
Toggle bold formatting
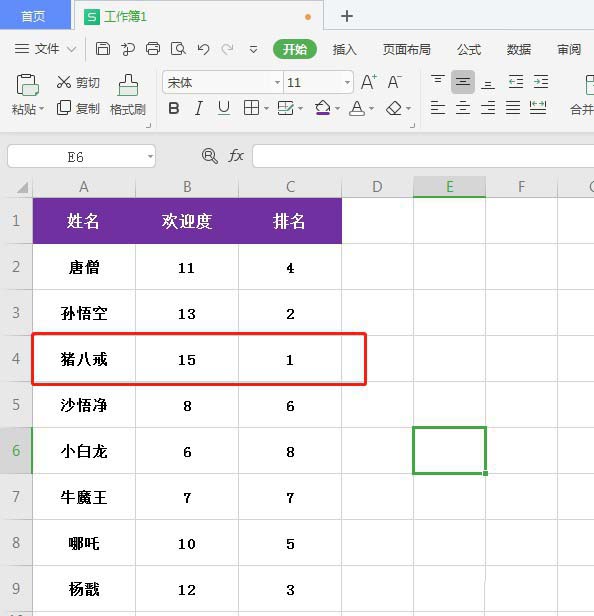point(174,108)
